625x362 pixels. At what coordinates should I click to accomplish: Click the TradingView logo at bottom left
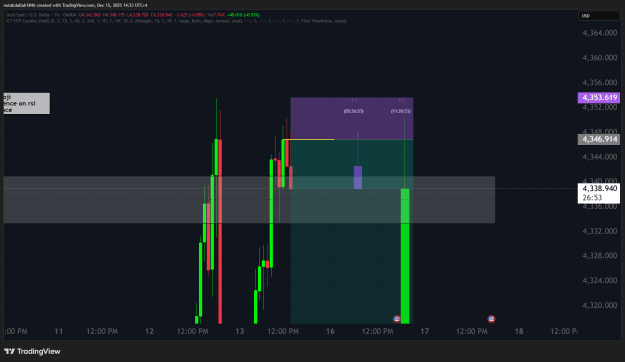coord(32,351)
